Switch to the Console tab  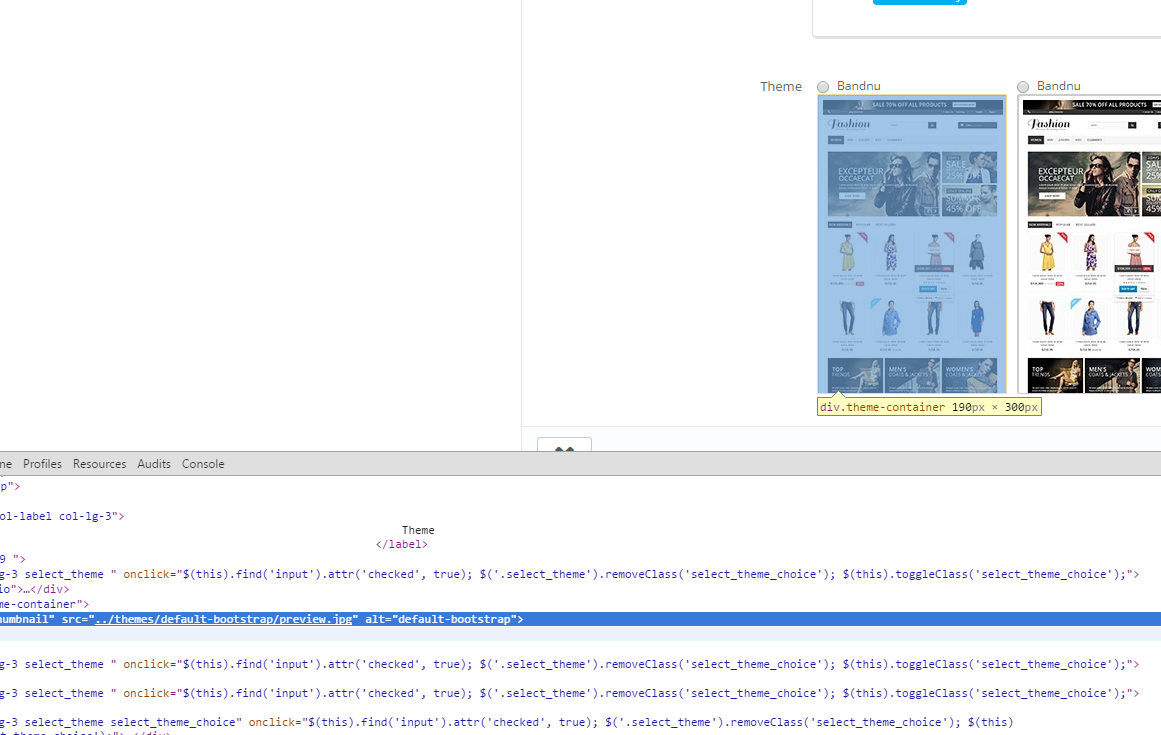tap(203, 464)
